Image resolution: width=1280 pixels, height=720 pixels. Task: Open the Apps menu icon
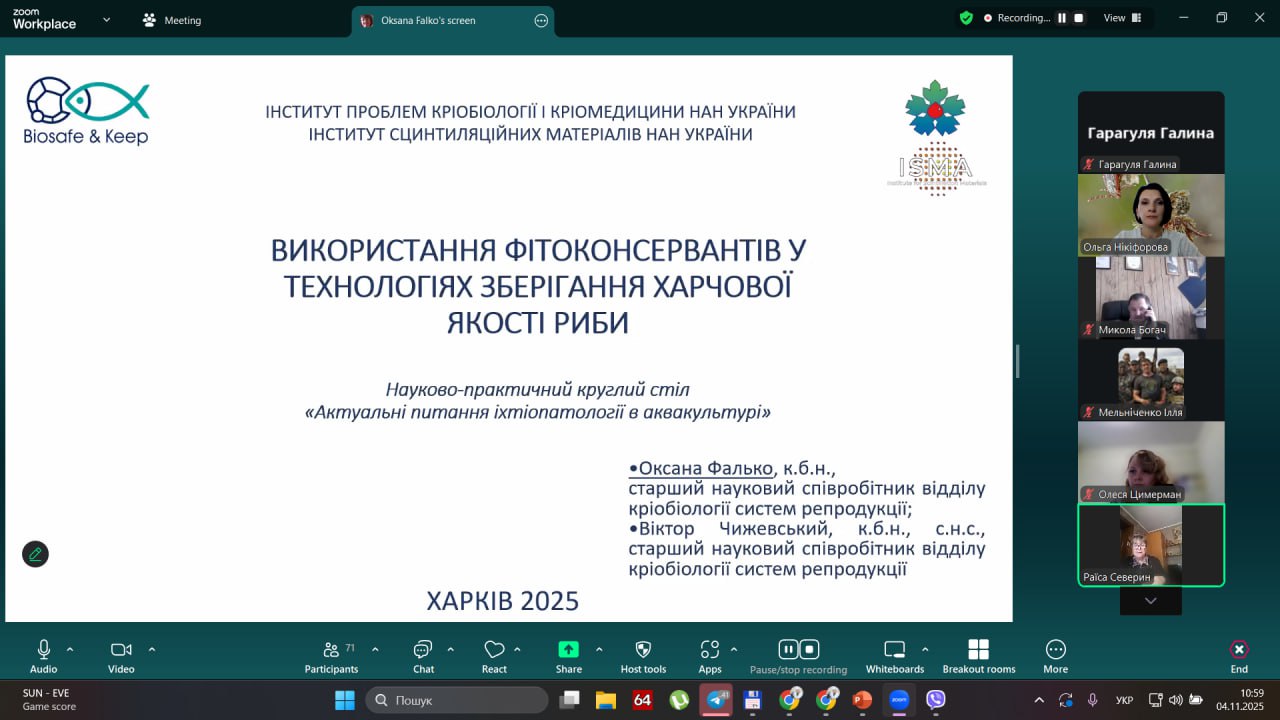pos(710,651)
